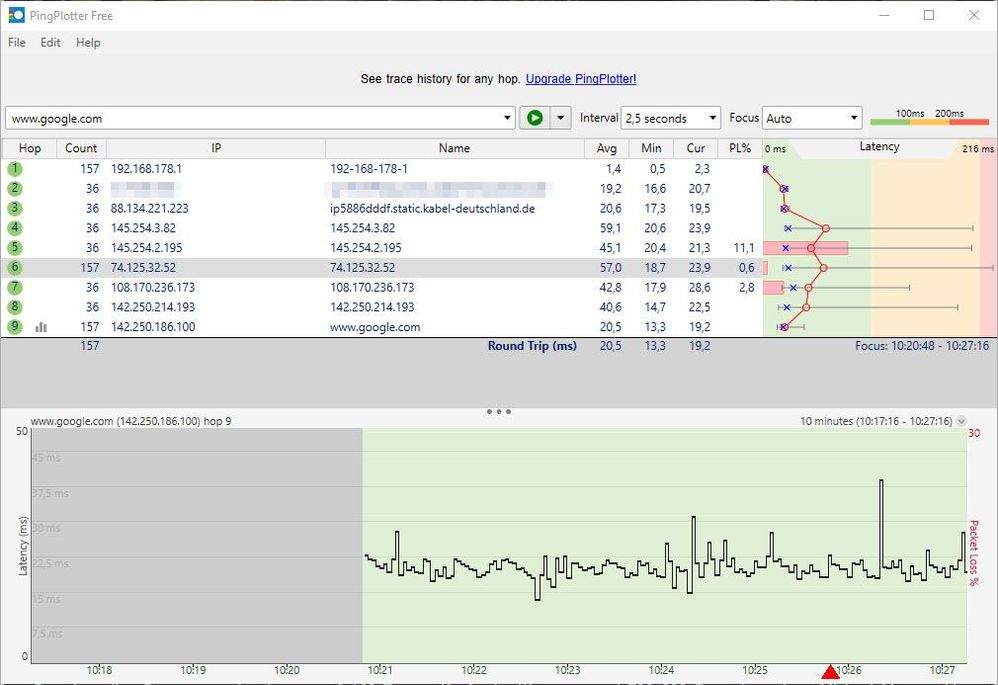Click the Avg column header
Viewport: 998px width, 685px height.
coord(608,148)
